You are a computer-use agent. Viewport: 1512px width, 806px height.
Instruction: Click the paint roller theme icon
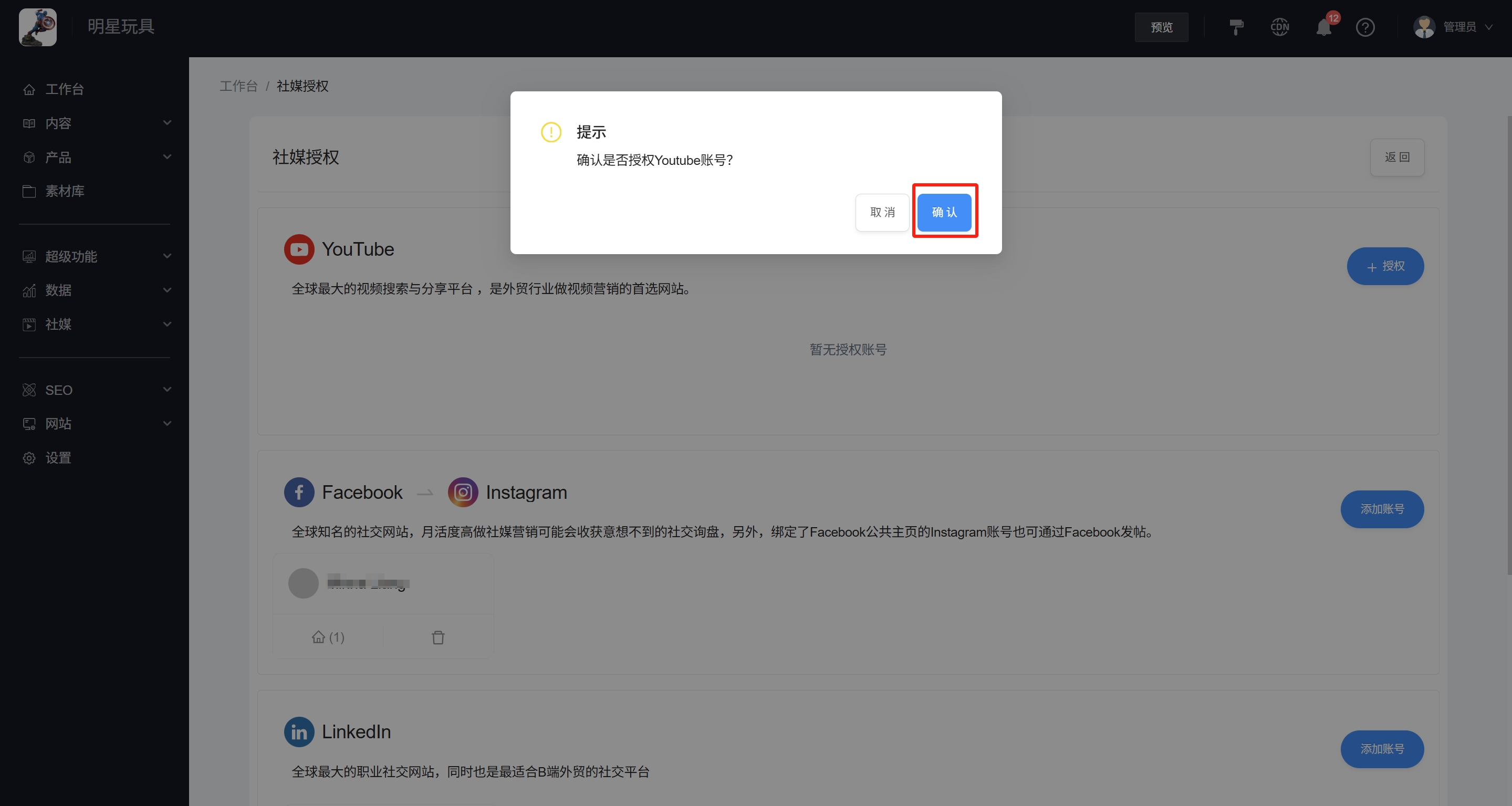(x=1236, y=27)
